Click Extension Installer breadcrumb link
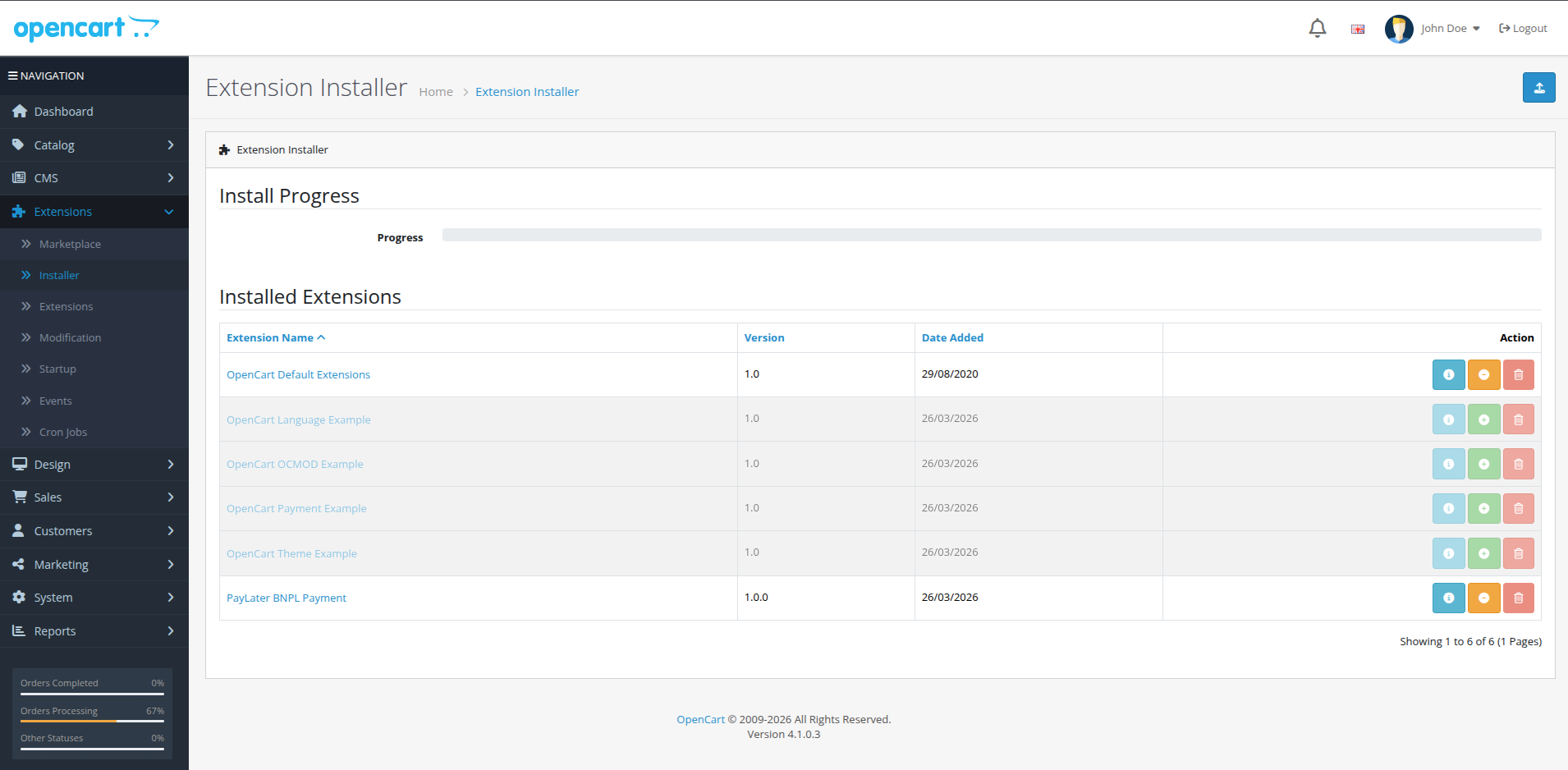1568x770 pixels. point(527,92)
